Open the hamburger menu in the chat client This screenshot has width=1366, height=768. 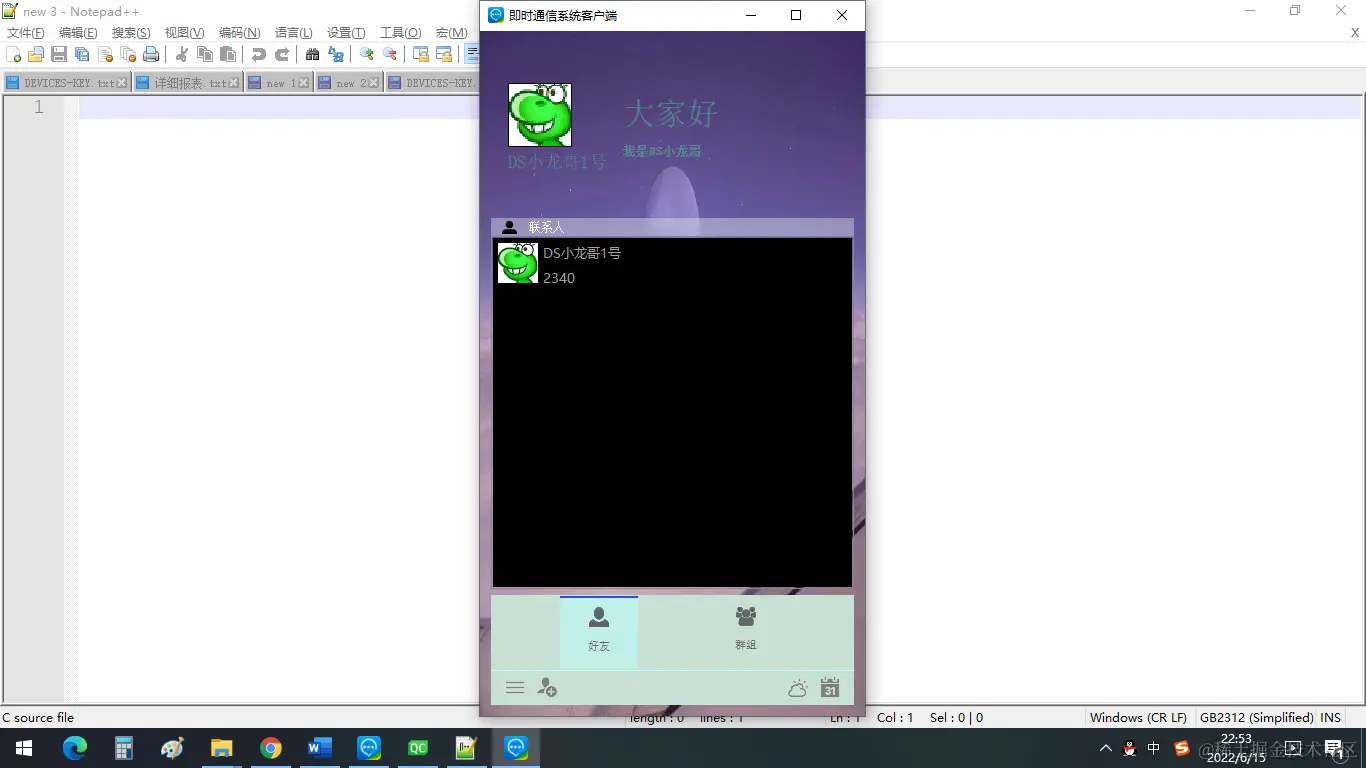click(x=515, y=687)
